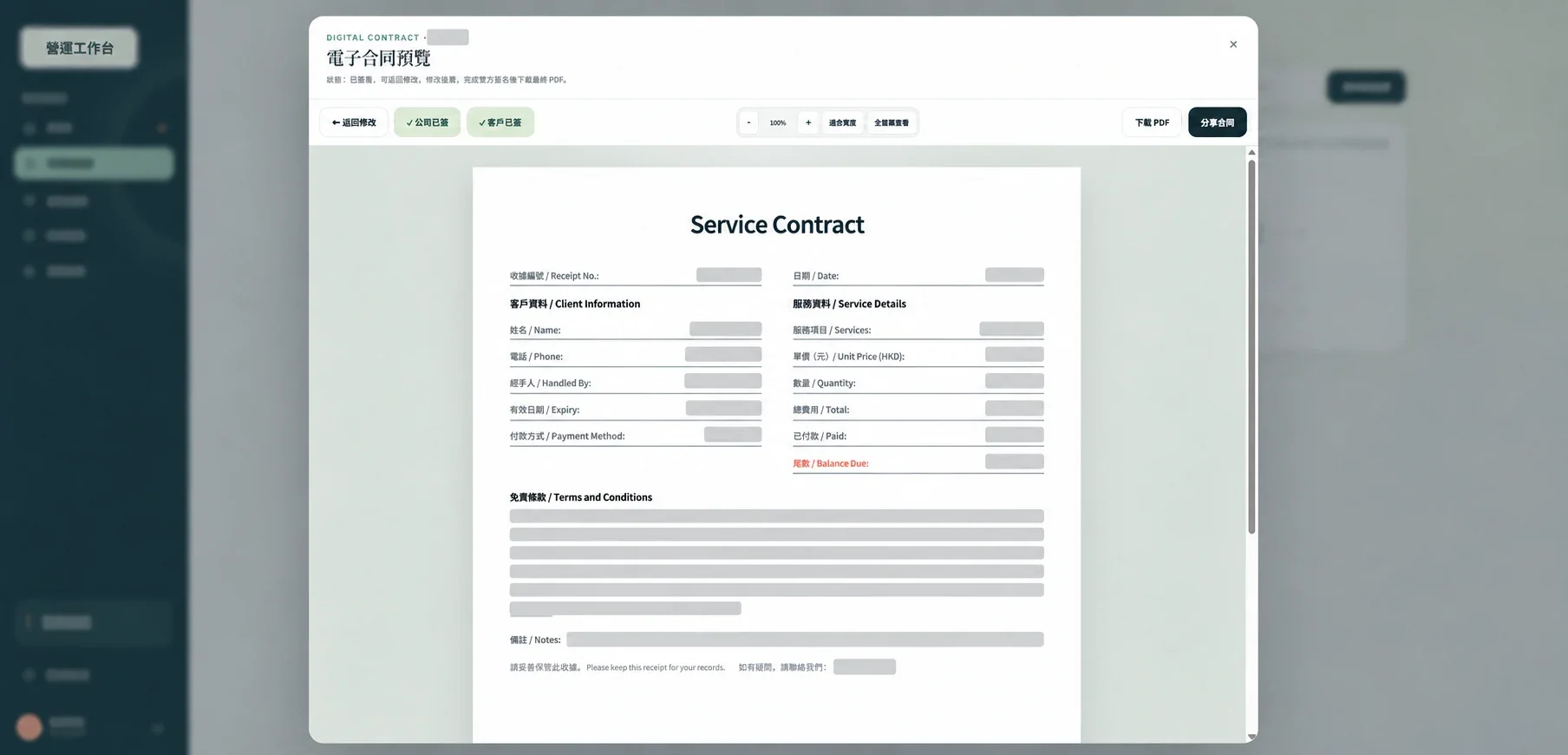Click the Service Contract heading
Screen dimensions: 1568x755
pos(777,225)
